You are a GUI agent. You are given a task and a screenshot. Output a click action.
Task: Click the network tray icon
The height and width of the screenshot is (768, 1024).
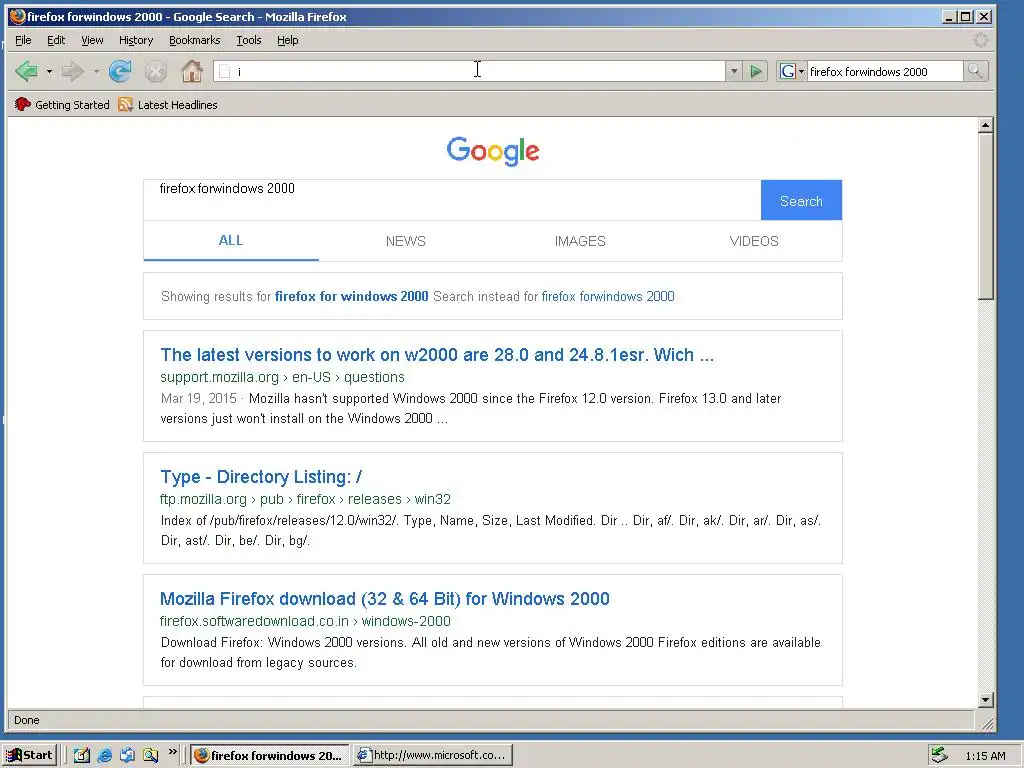(x=939, y=755)
